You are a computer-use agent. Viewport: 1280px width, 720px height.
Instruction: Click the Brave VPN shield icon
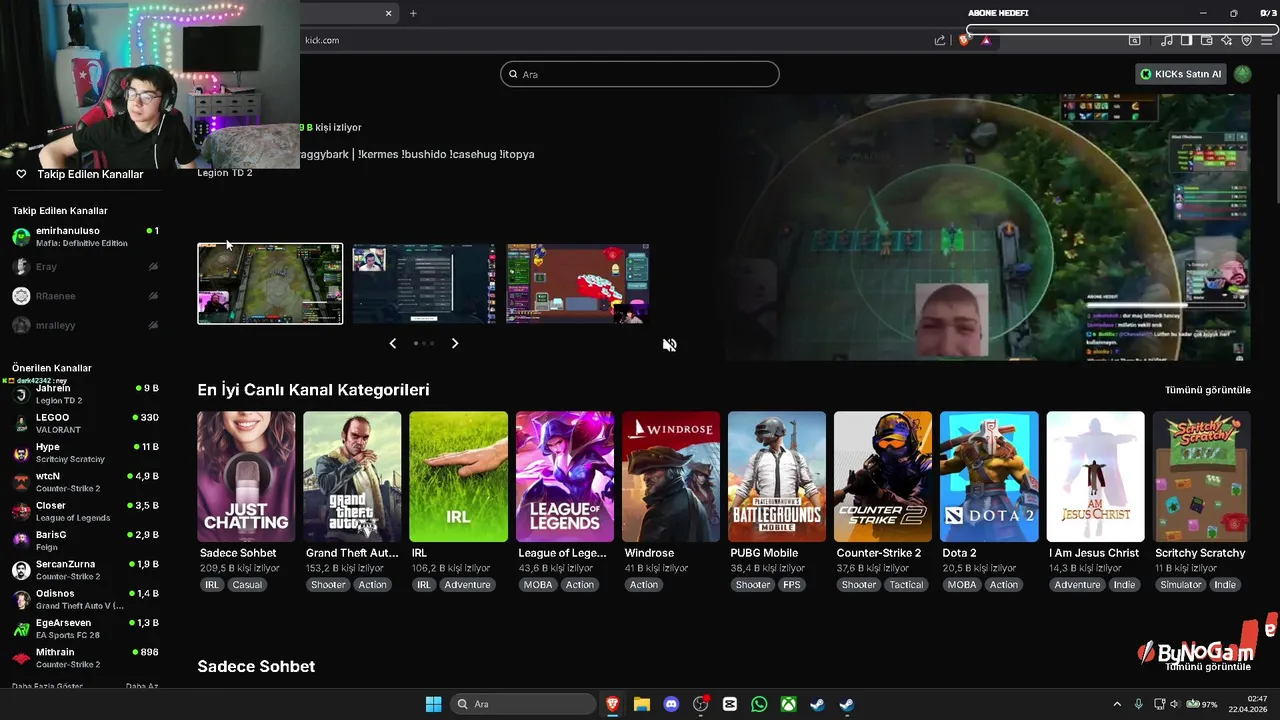coord(1247,40)
